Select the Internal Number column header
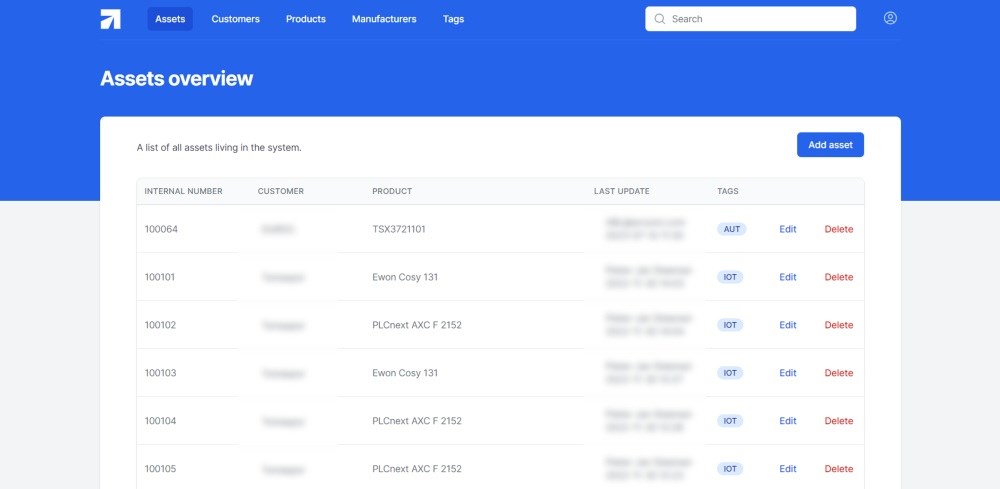Screen dimensions: 1000x489 (183, 191)
